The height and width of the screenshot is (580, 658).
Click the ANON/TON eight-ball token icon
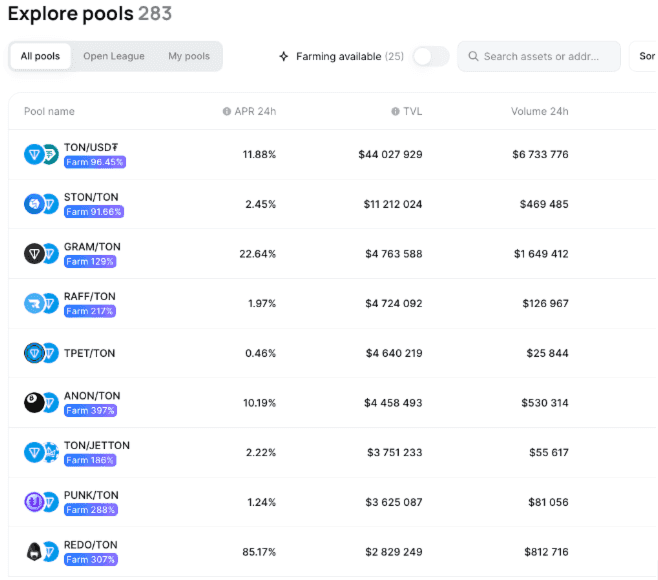(x=34, y=402)
